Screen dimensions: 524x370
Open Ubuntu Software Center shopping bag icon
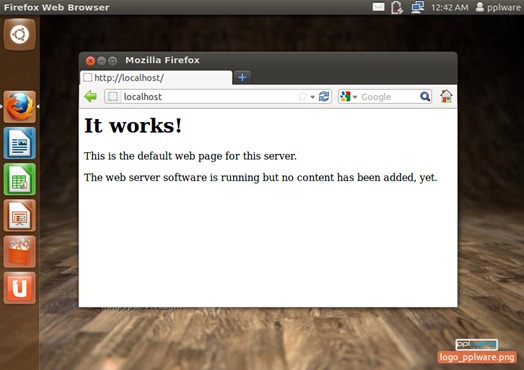pos(19,251)
